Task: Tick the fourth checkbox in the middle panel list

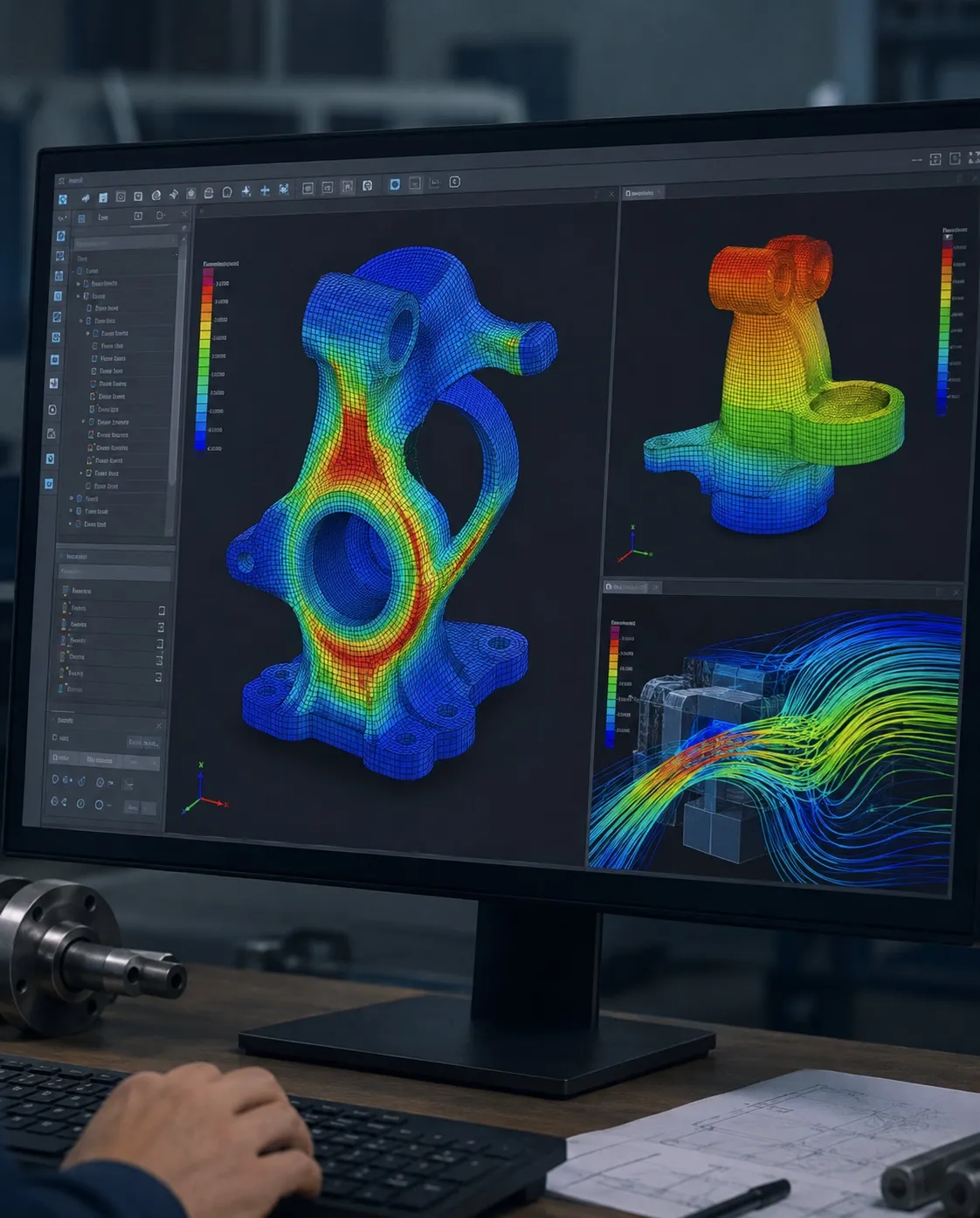Action: (159, 660)
